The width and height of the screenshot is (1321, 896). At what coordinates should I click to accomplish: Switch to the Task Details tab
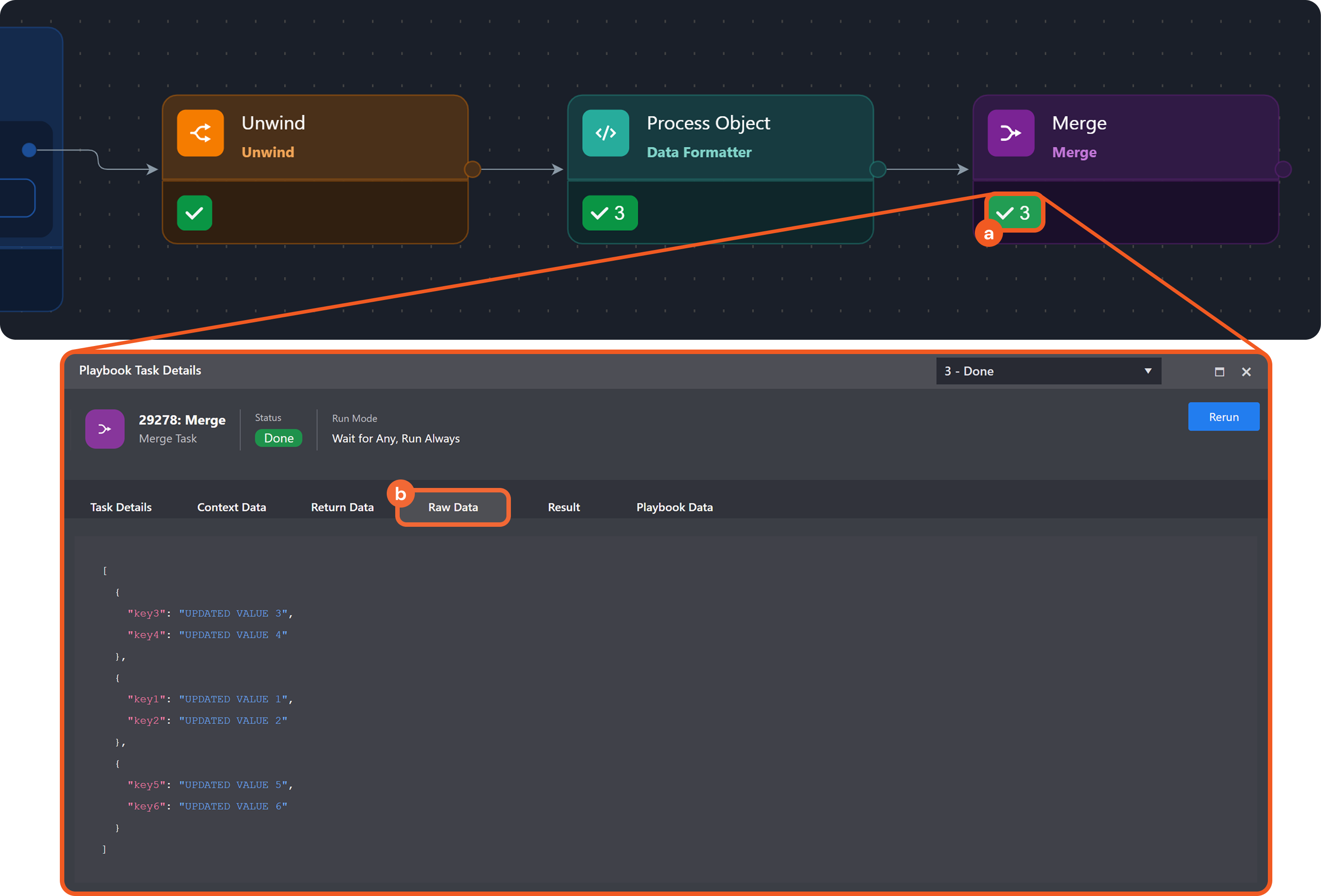(121, 507)
